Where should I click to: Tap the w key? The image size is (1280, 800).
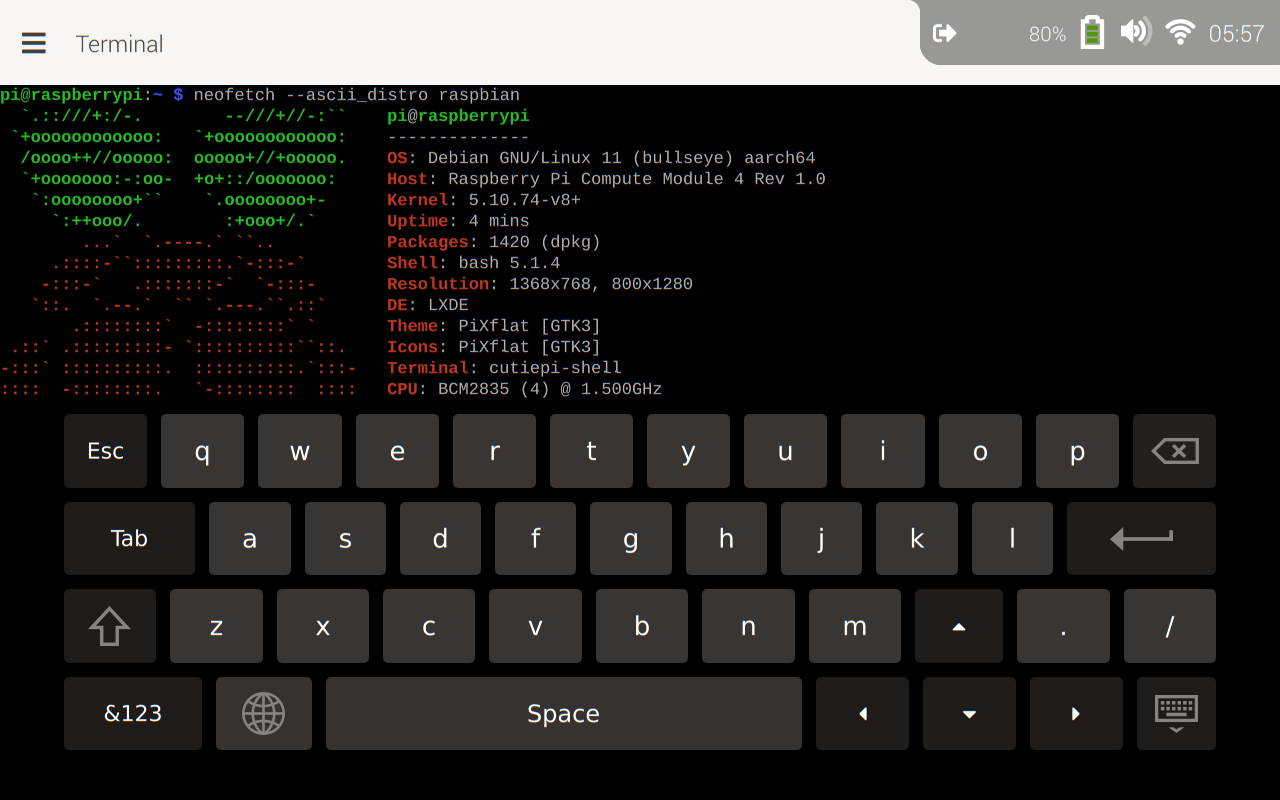[x=300, y=451]
